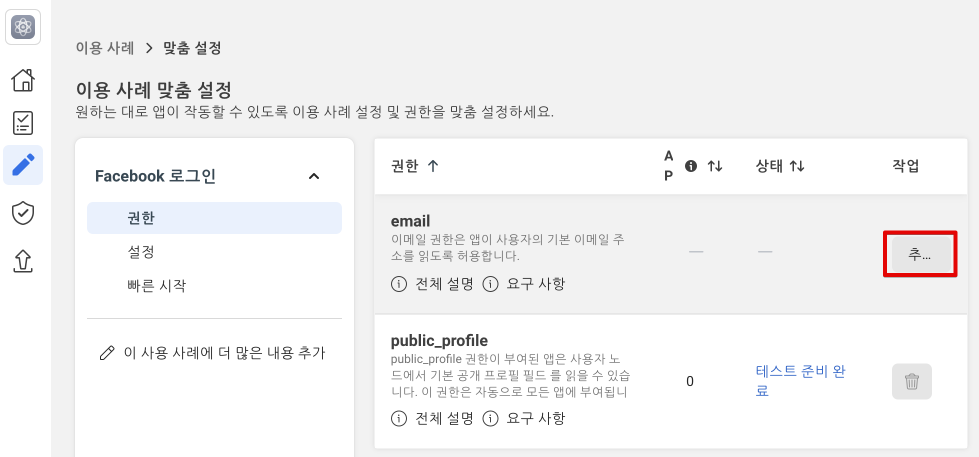This screenshot has height=457, width=979.
Task: Go to the Home dashboard icon
Action: pos(23,80)
